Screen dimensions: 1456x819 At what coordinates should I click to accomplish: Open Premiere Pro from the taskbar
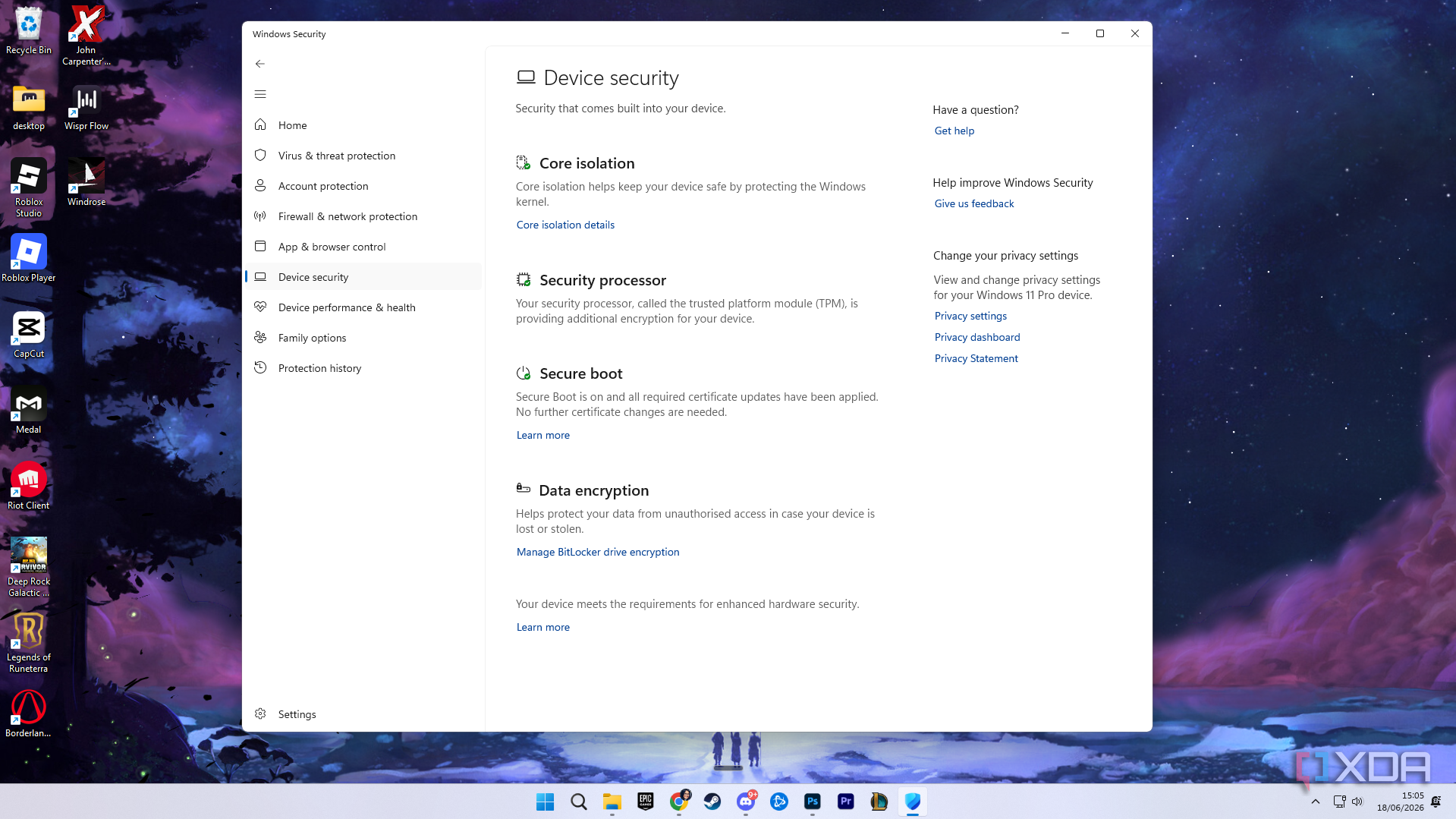pyautogui.click(x=845, y=802)
